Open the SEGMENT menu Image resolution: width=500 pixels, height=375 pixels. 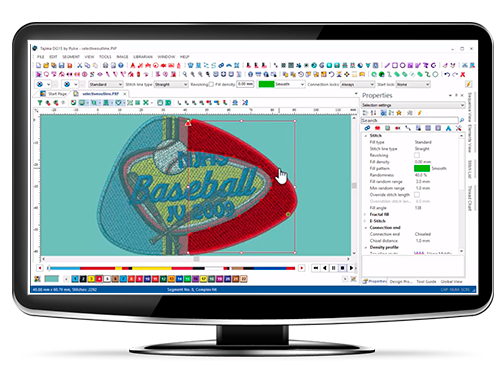(71, 57)
